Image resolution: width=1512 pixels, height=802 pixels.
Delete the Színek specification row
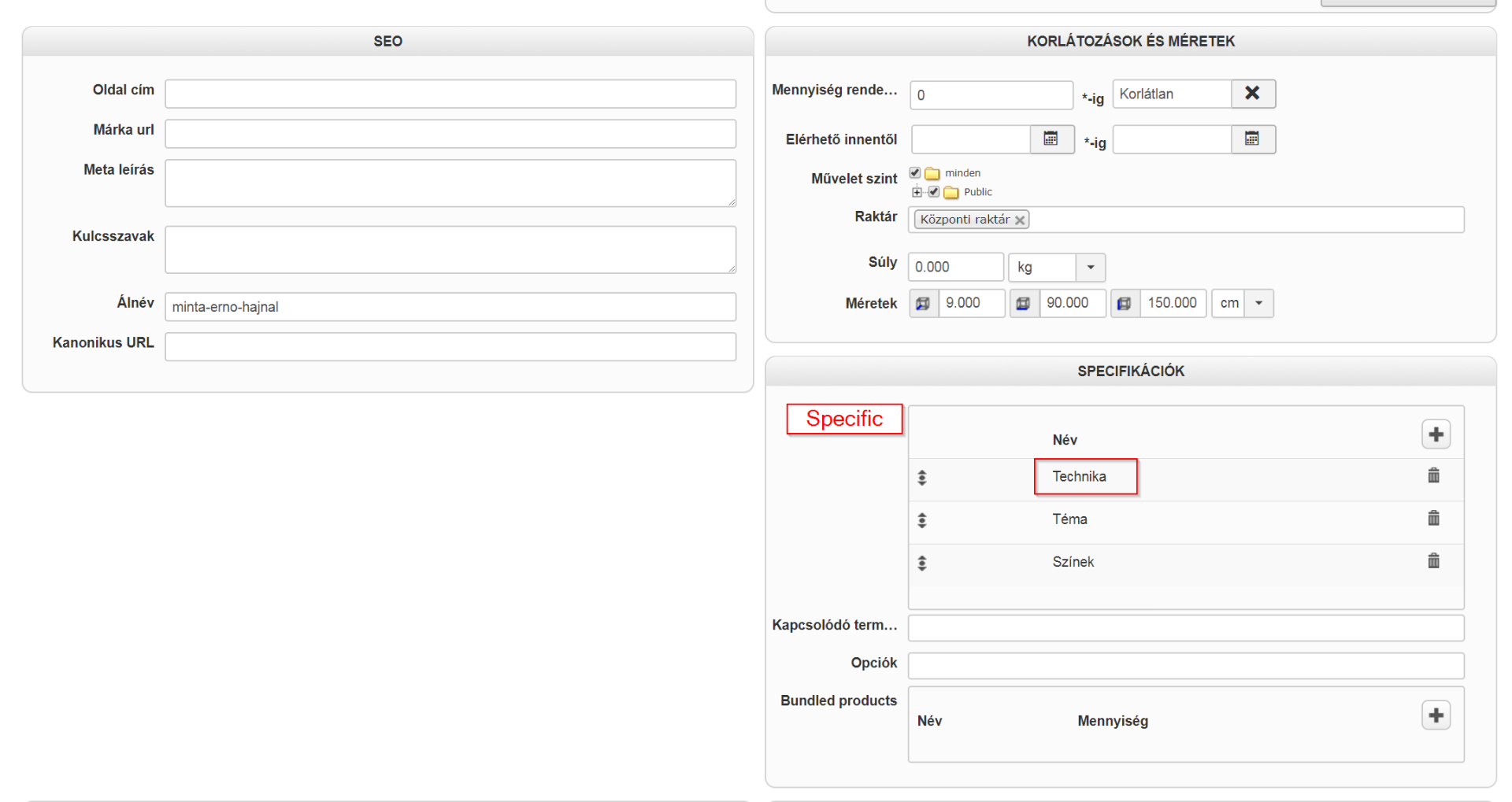1434,560
